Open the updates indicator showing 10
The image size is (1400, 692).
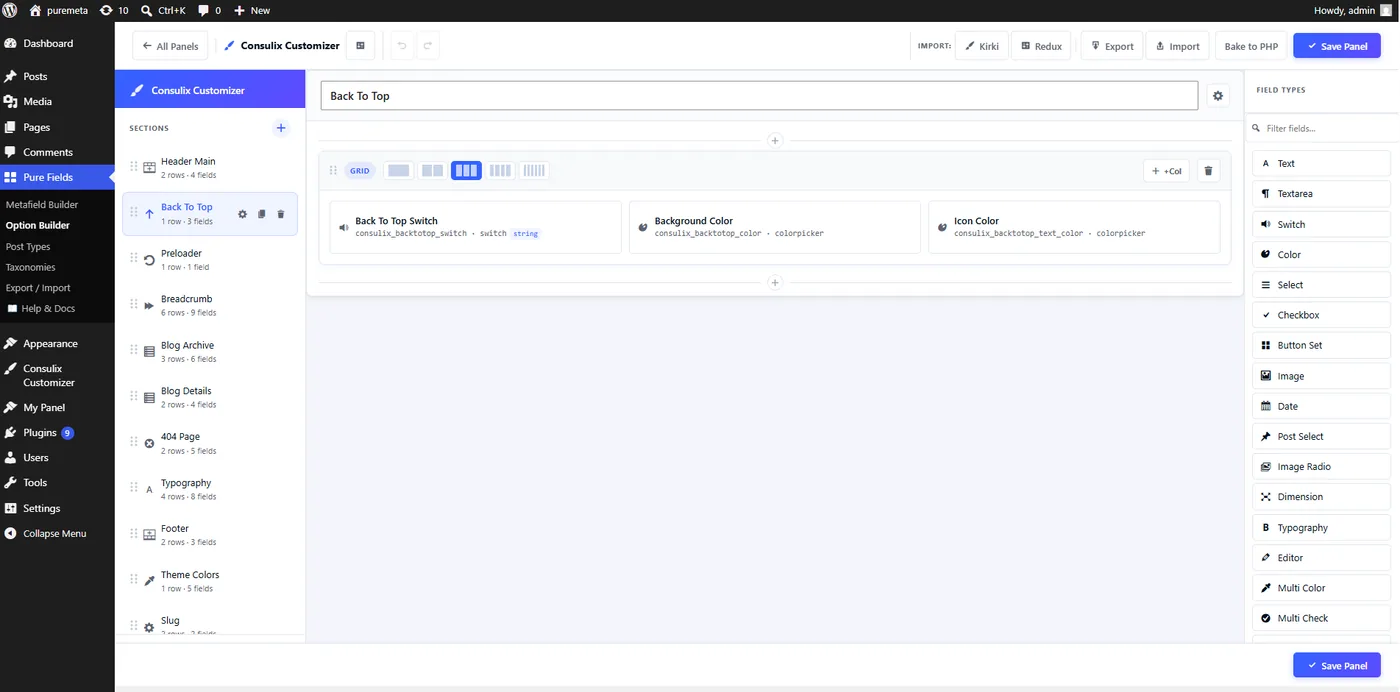pyautogui.click(x=114, y=10)
